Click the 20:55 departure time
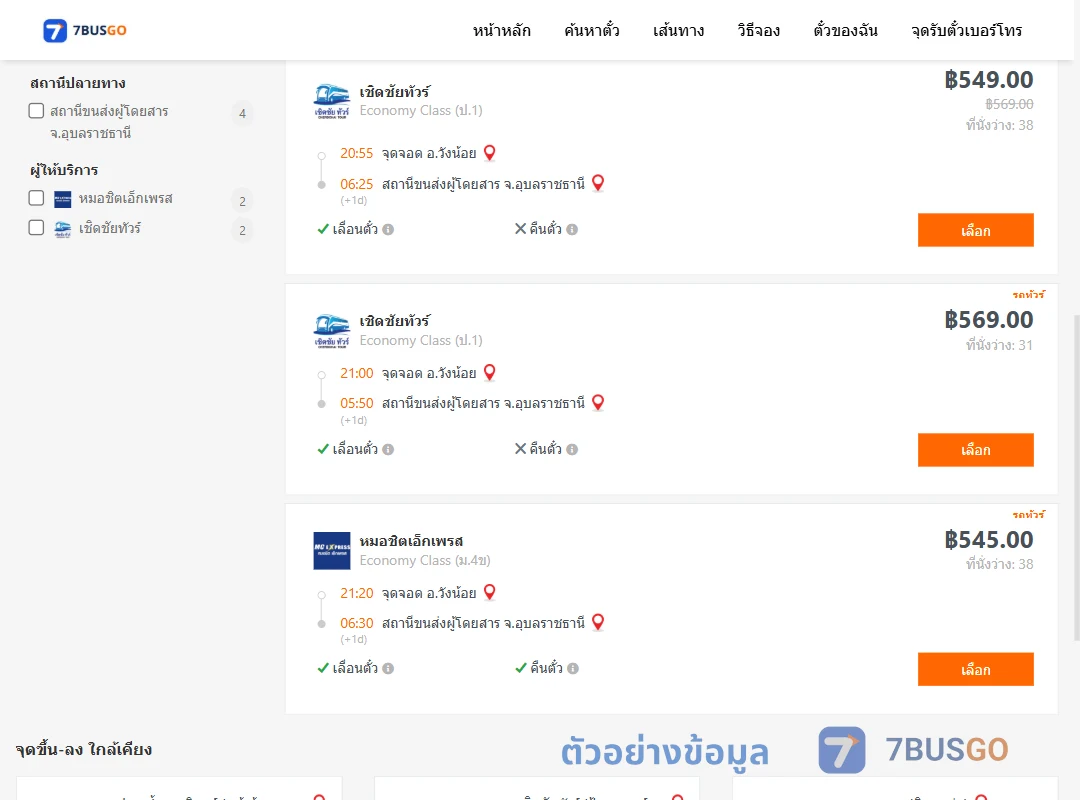The width and height of the screenshot is (1080, 800). tap(356, 154)
